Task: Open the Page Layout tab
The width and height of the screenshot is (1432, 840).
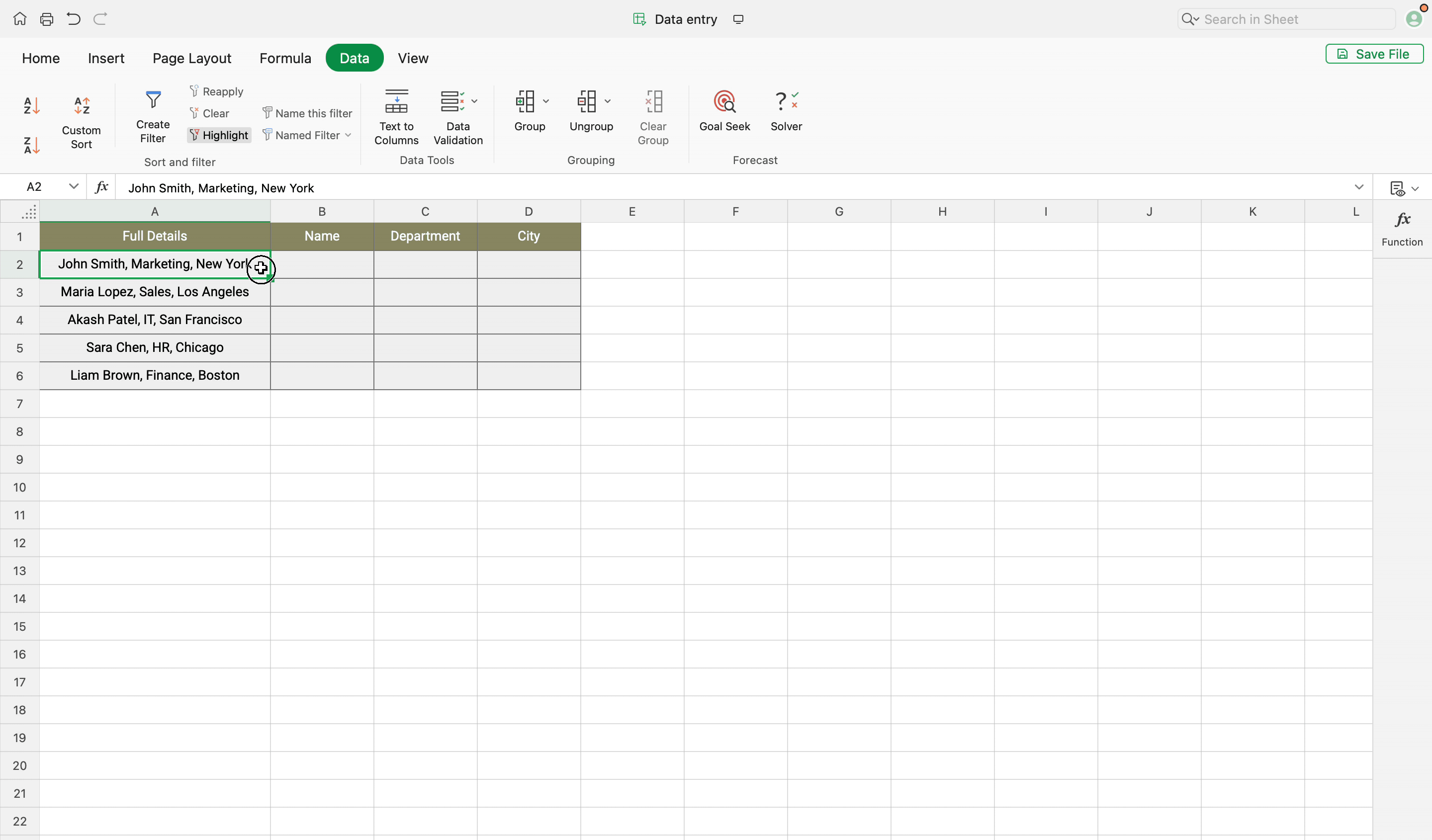Action: (191, 58)
